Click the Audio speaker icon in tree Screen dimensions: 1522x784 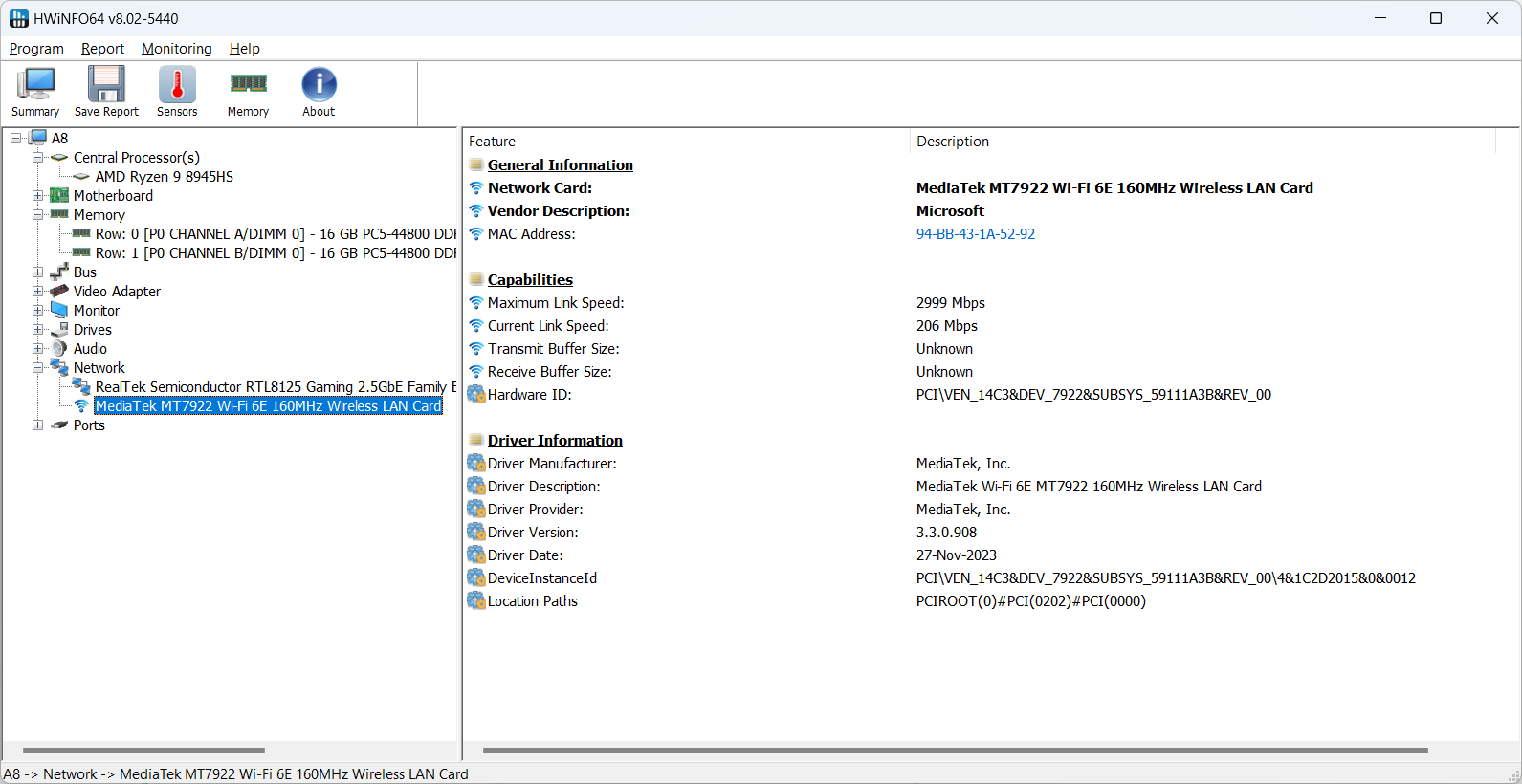[59, 349]
